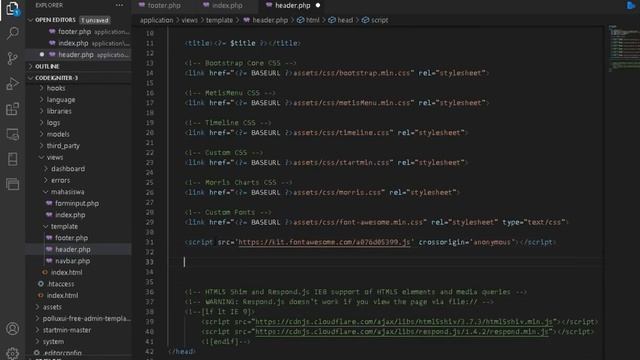Open the Explorer view in activity bar
This screenshot has width=640, height=360.
pos(13,9)
